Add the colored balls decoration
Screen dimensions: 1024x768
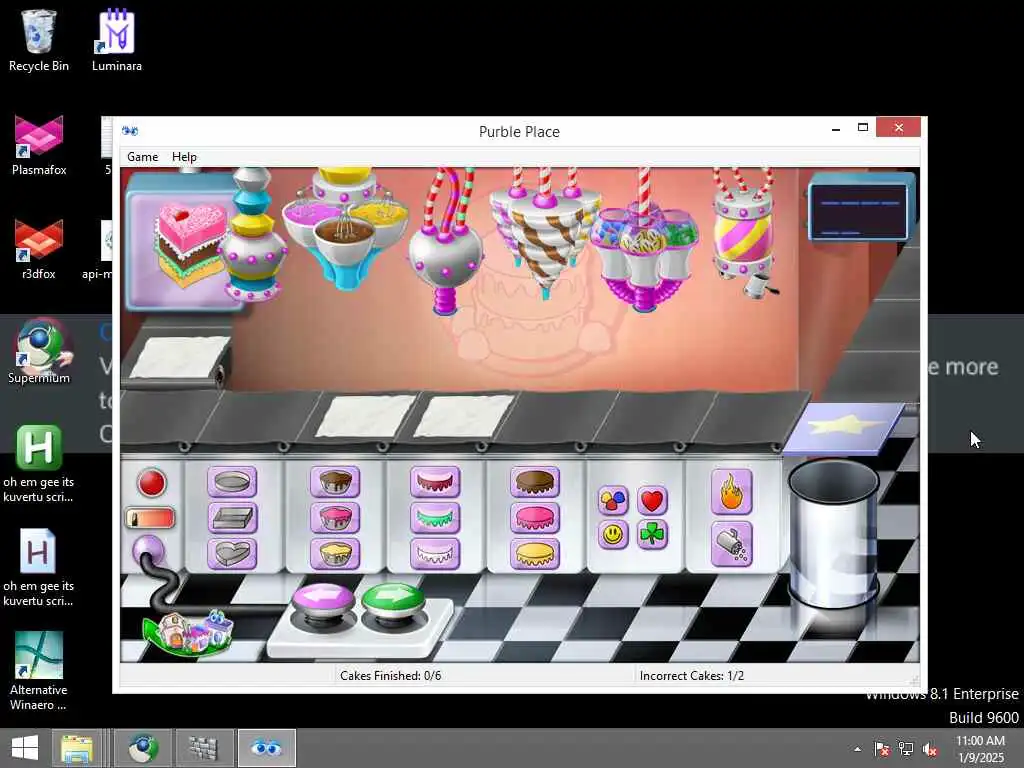click(x=613, y=501)
